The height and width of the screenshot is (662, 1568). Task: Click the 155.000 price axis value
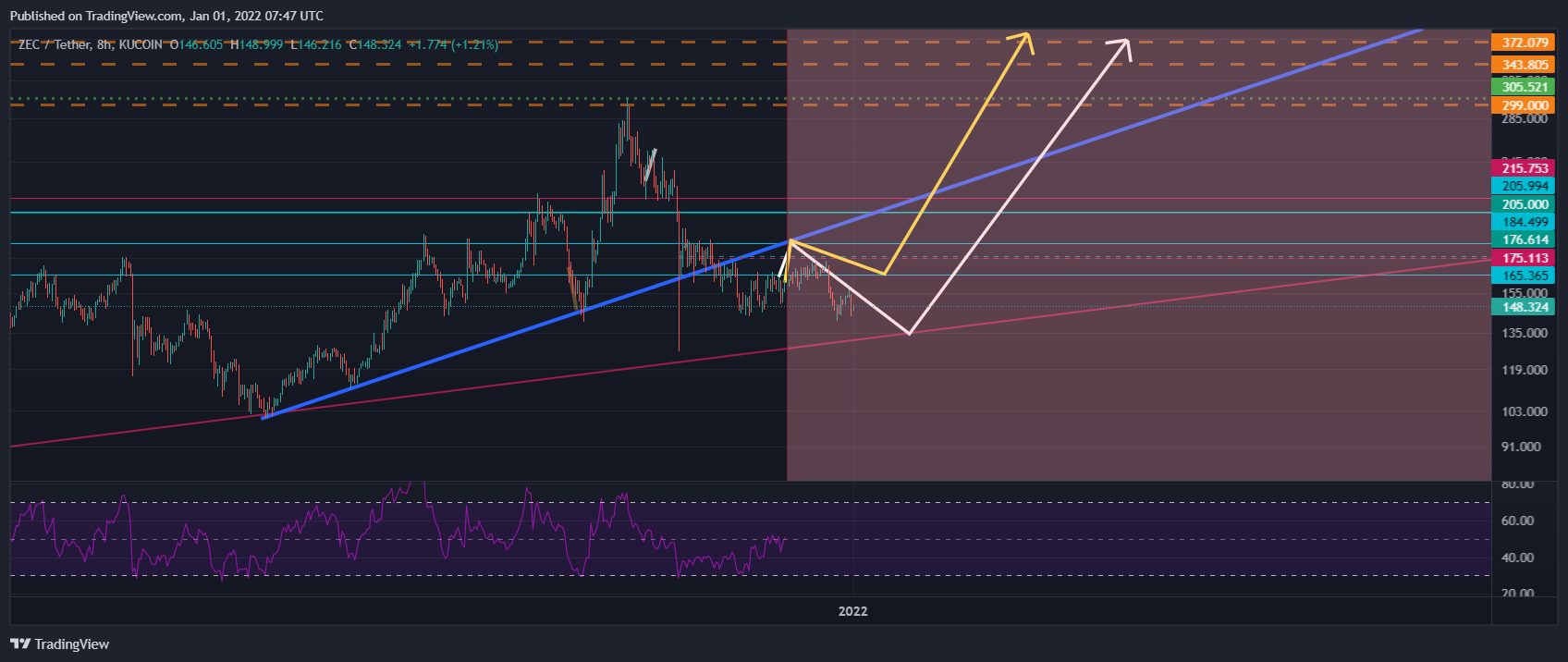click(x=1525, y=293)
